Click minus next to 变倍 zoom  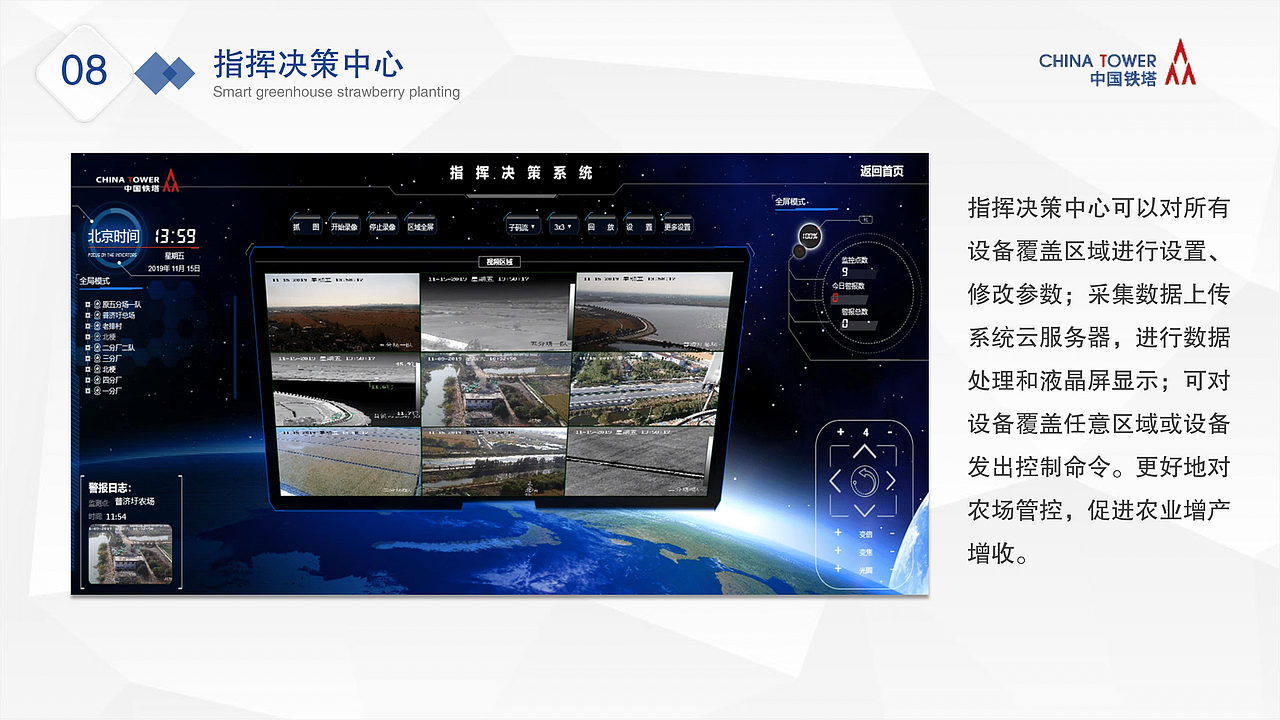point(892,533)
